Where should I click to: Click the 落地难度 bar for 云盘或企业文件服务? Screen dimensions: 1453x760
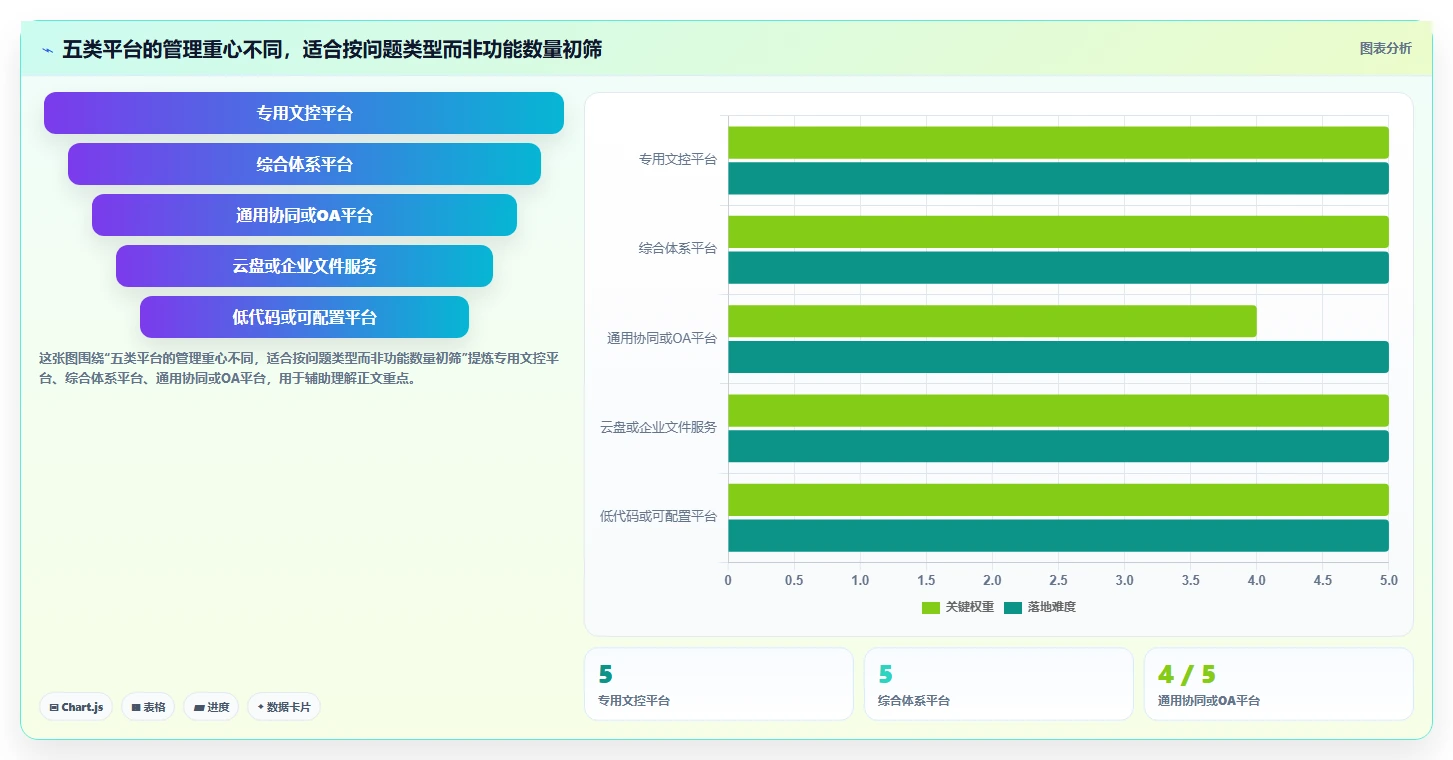pos(1058,446)
